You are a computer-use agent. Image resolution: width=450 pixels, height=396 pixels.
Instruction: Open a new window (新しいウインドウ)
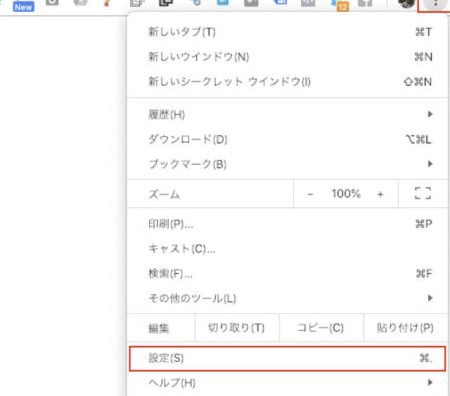point(287,57)
